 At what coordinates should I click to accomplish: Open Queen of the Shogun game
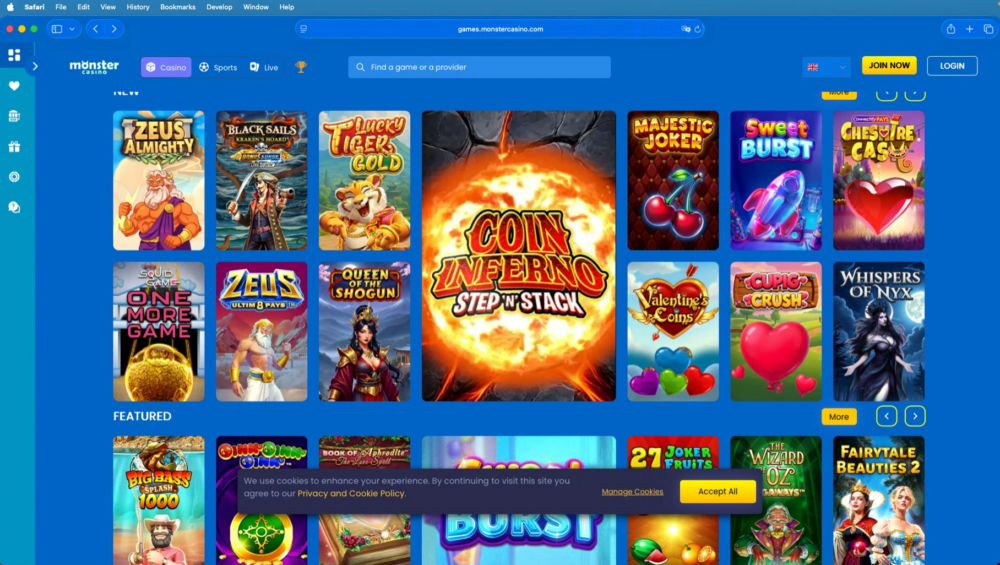pos(364,332)
